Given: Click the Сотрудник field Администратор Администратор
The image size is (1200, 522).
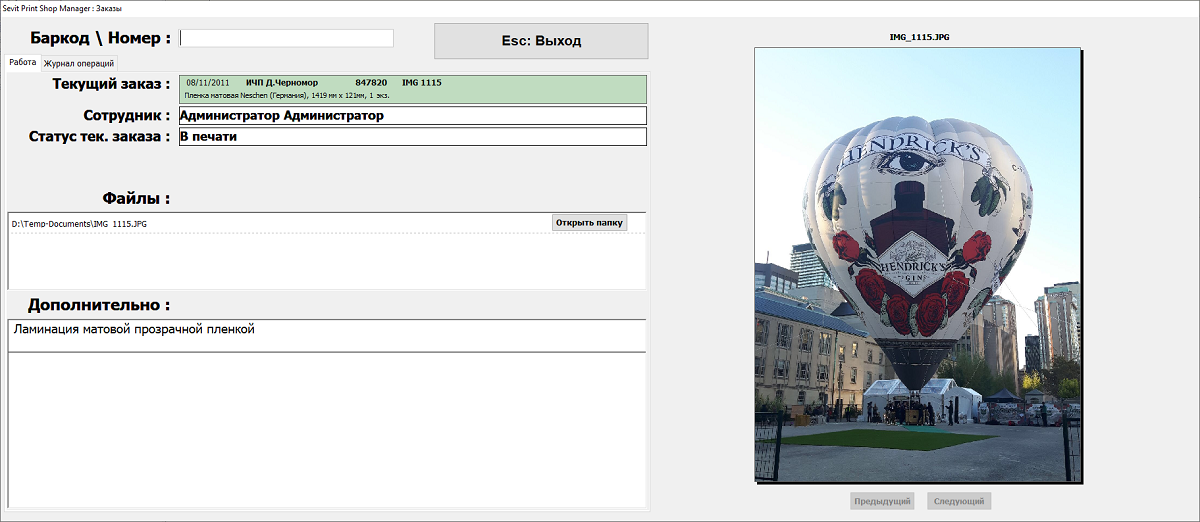Looking at the screenshot, I should 412,116.
